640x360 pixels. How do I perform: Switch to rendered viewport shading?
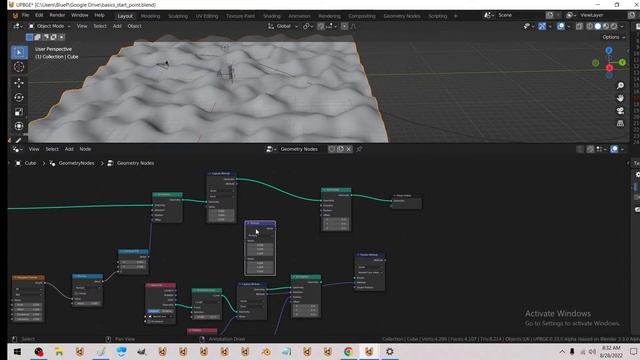[613, 26]
